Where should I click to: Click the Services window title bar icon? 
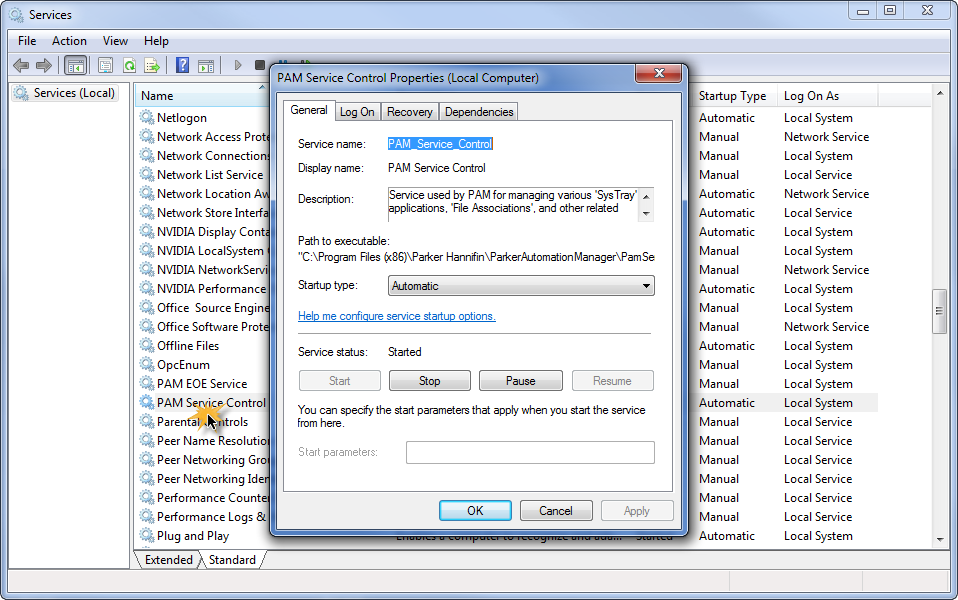click(x=16, y=14)
